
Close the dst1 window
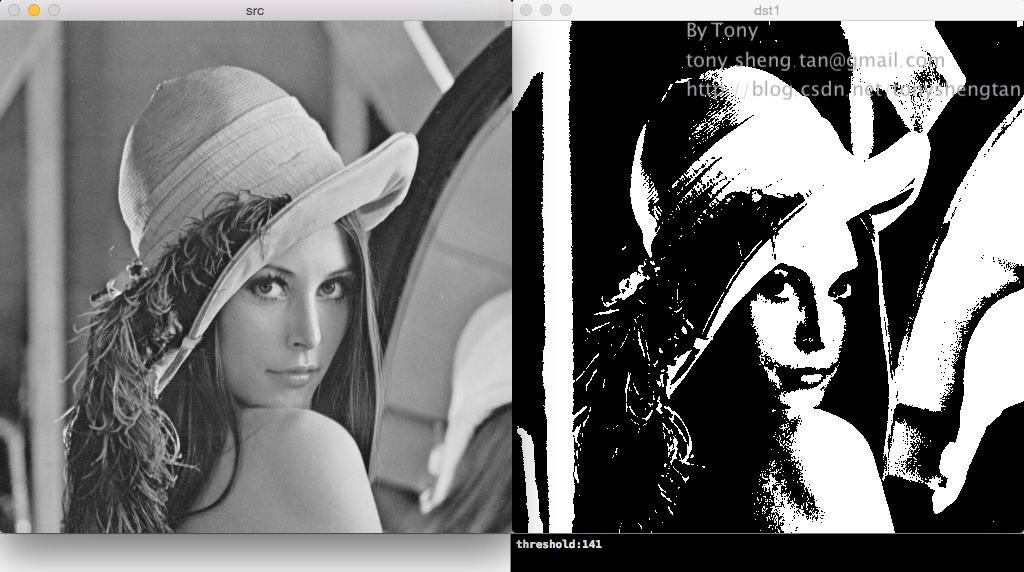(x=525, y=10)
